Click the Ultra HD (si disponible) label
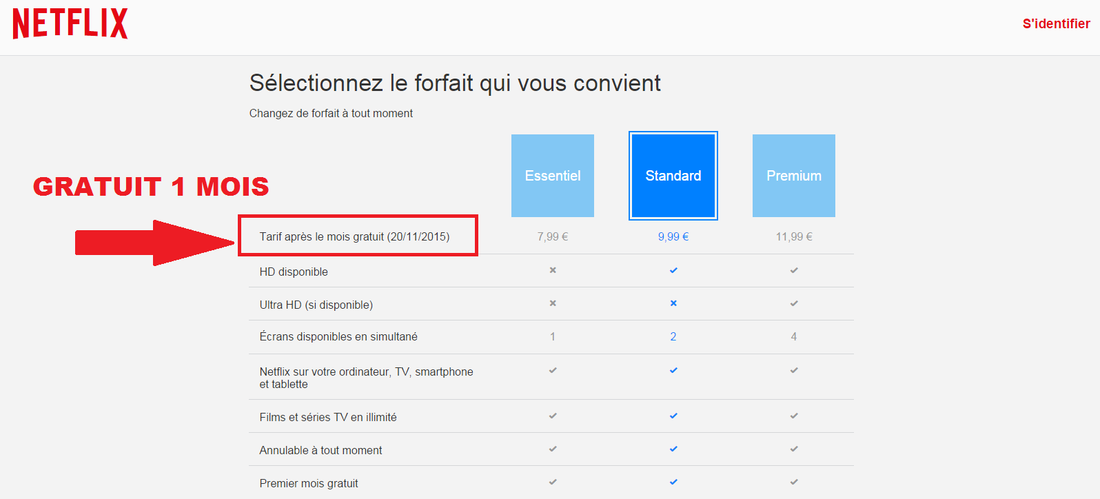The height and width of the screenshot is (499, 1100). click(316, 305)
